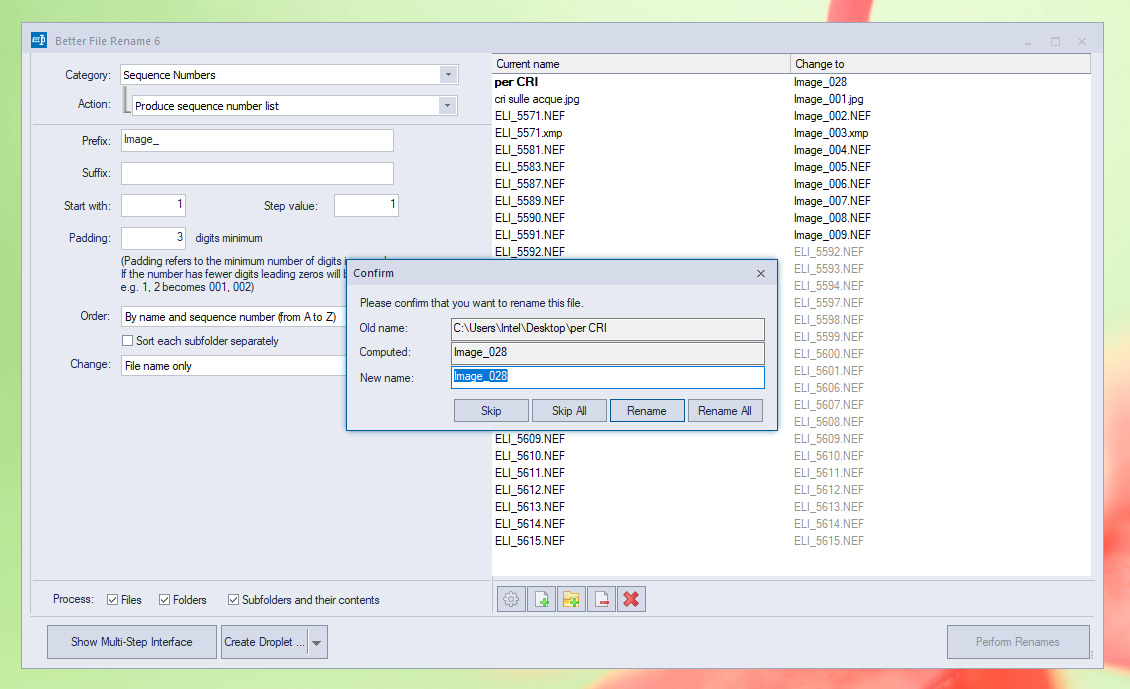
Task: Expand the Category dropdown
Action: tap(448, 75)
